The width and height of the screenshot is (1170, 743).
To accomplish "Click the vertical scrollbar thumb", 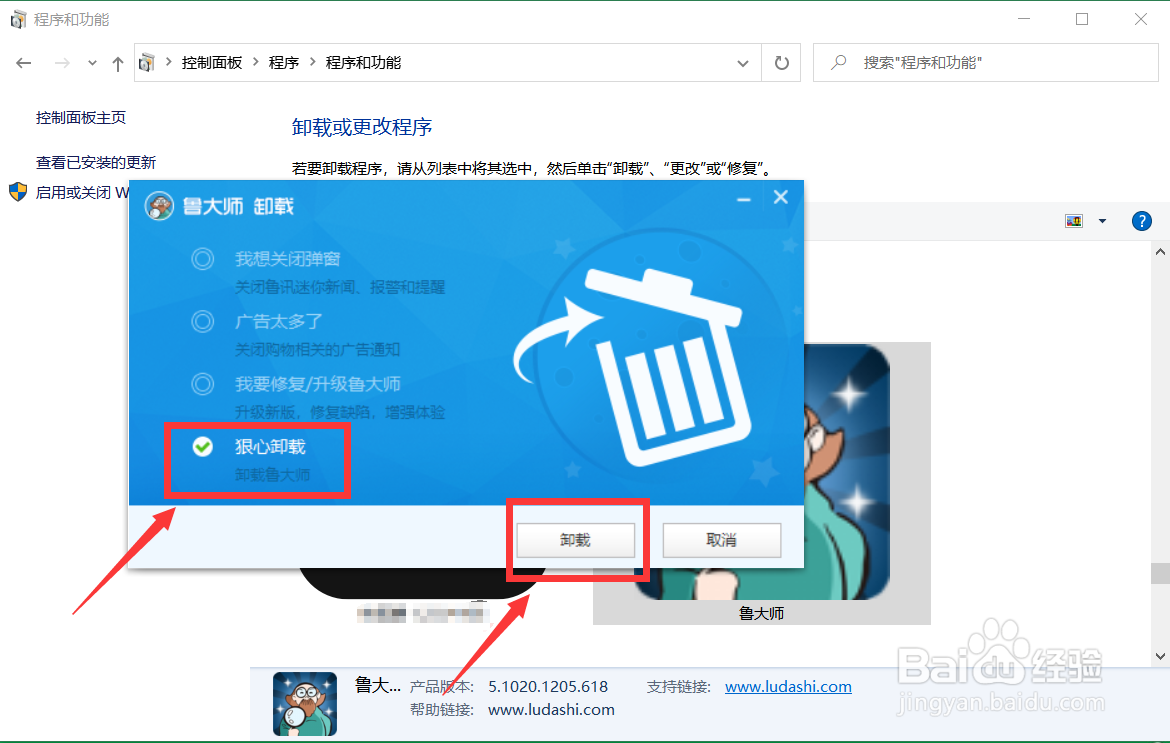I will point(1160,572).
